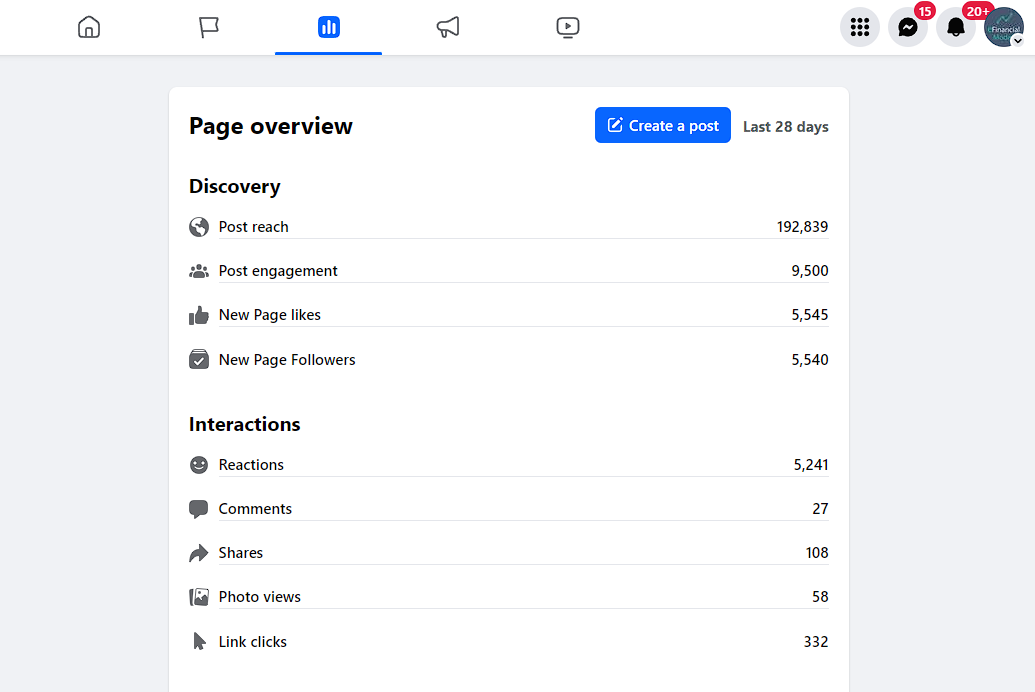Screen dimensions: 1035x692
Task: Click the 58 photo views value
Action: coord(820,597)
